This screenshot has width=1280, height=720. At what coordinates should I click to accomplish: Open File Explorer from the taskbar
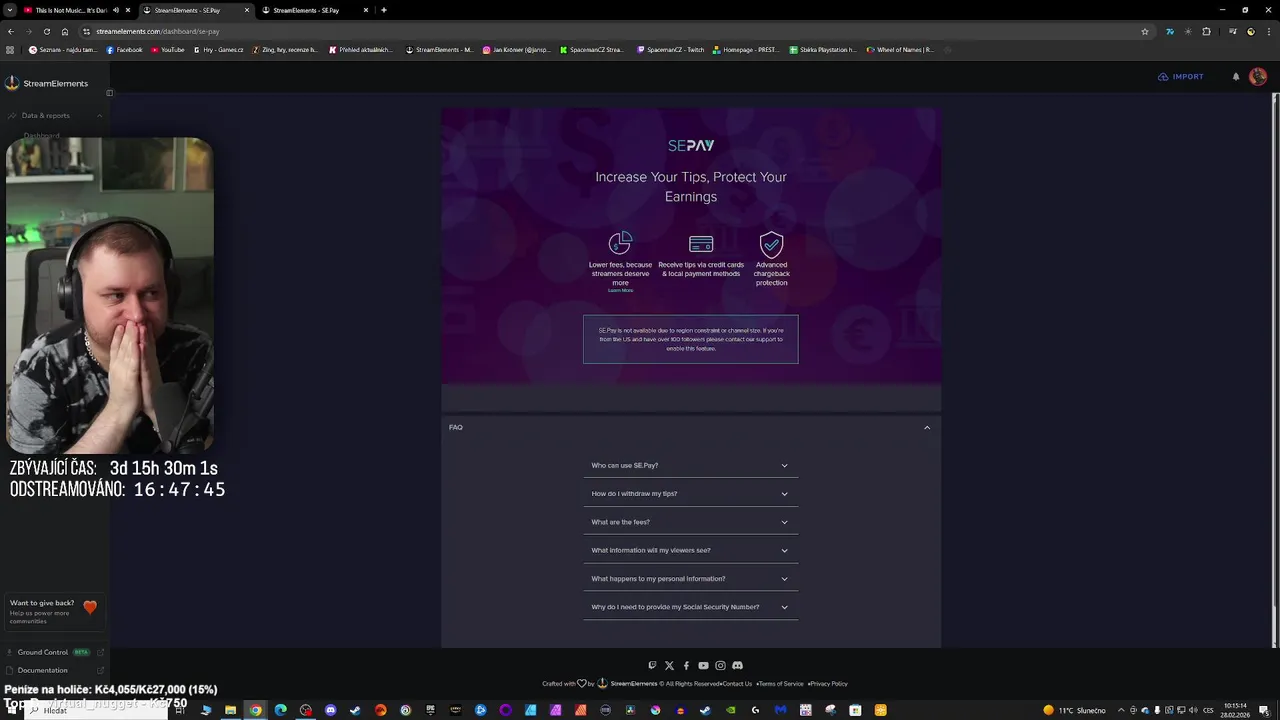[231, 710]
